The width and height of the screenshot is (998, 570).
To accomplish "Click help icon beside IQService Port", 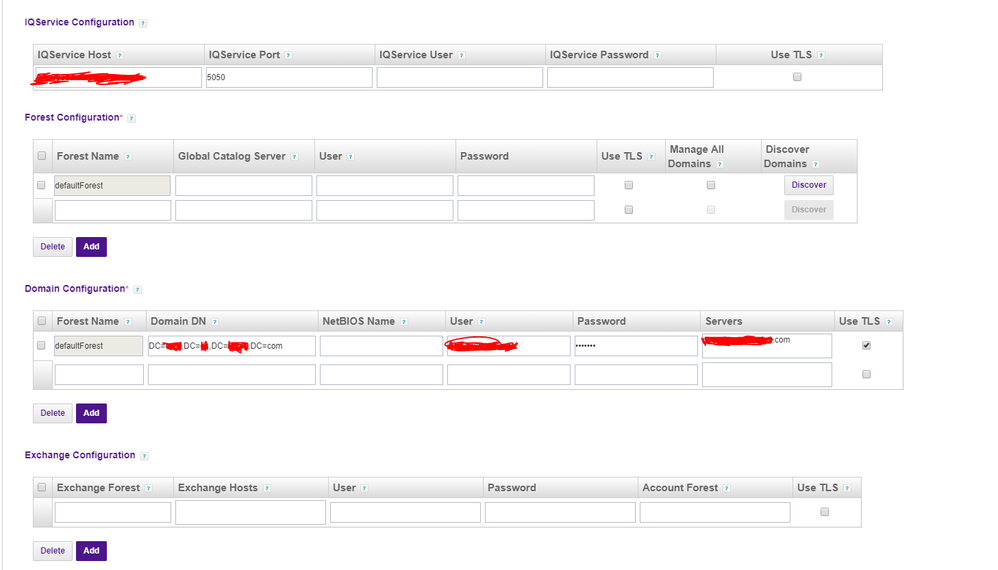I will (x=290, y=56).
